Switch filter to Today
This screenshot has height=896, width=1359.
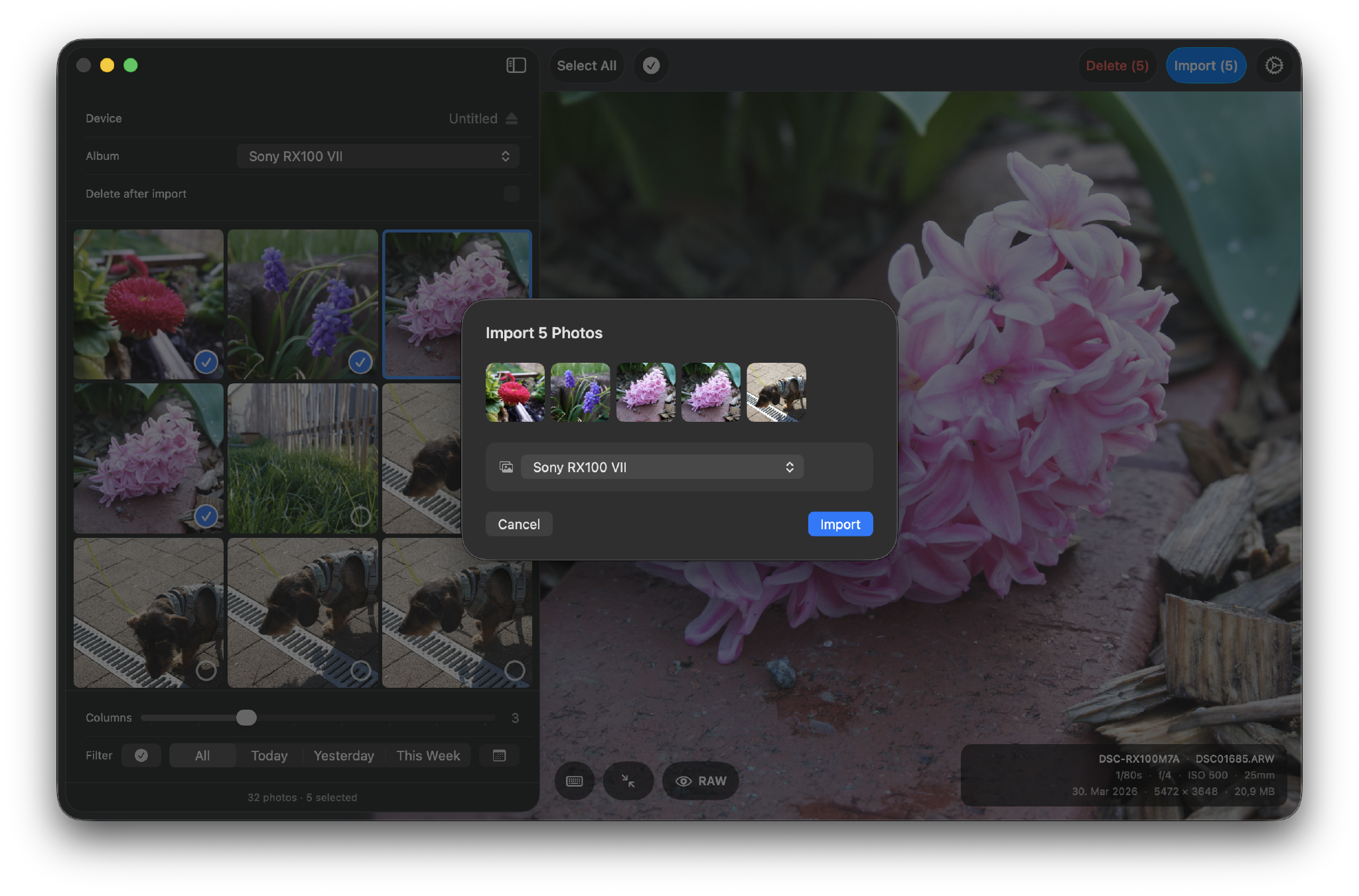pyautogui.click(x=269, y=755)
